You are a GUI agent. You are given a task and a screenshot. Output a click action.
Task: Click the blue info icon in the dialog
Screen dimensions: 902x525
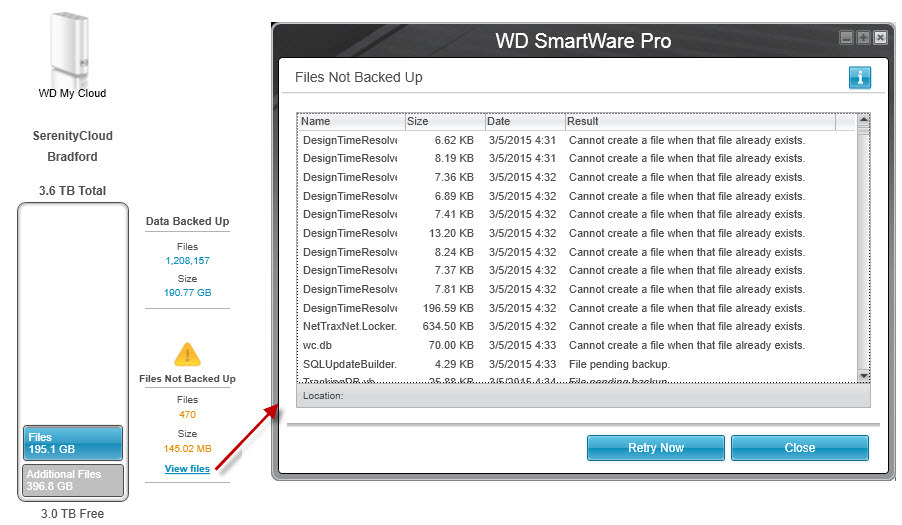pos(859,78)
